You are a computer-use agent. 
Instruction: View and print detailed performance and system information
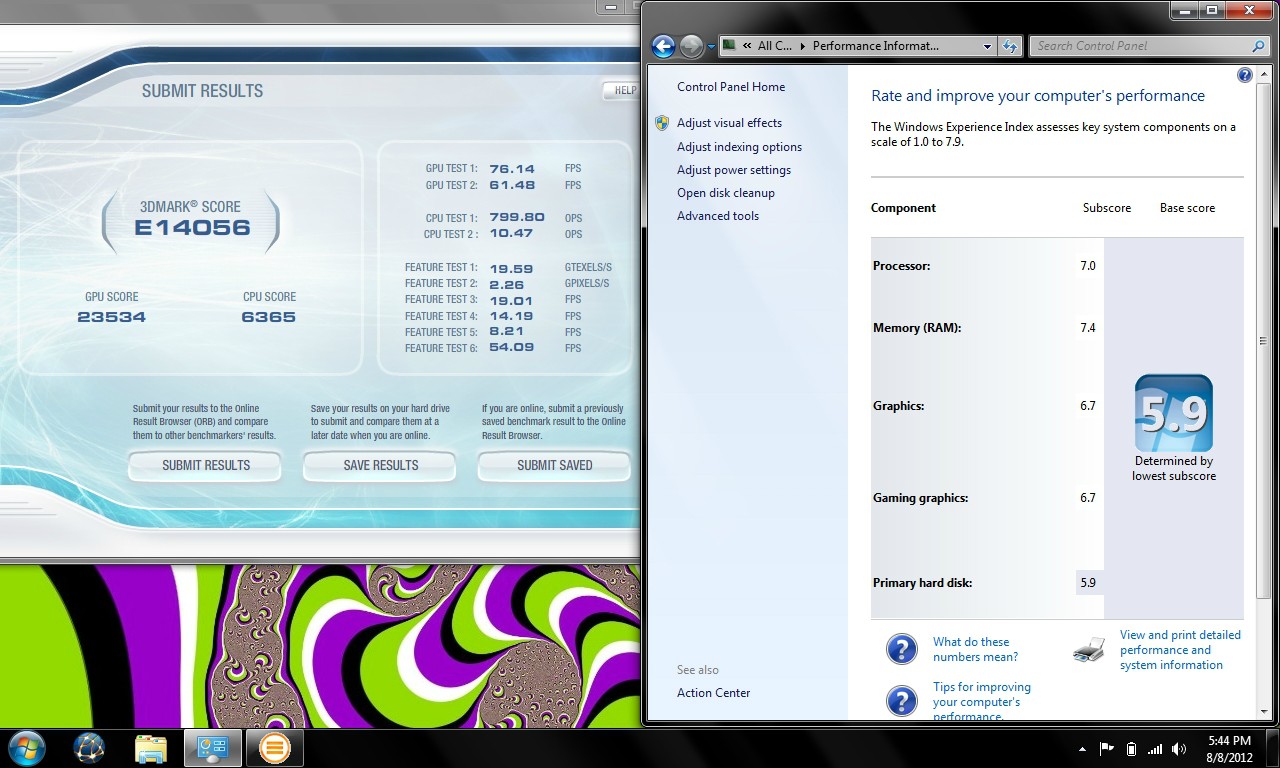[x=1180, y=650]
